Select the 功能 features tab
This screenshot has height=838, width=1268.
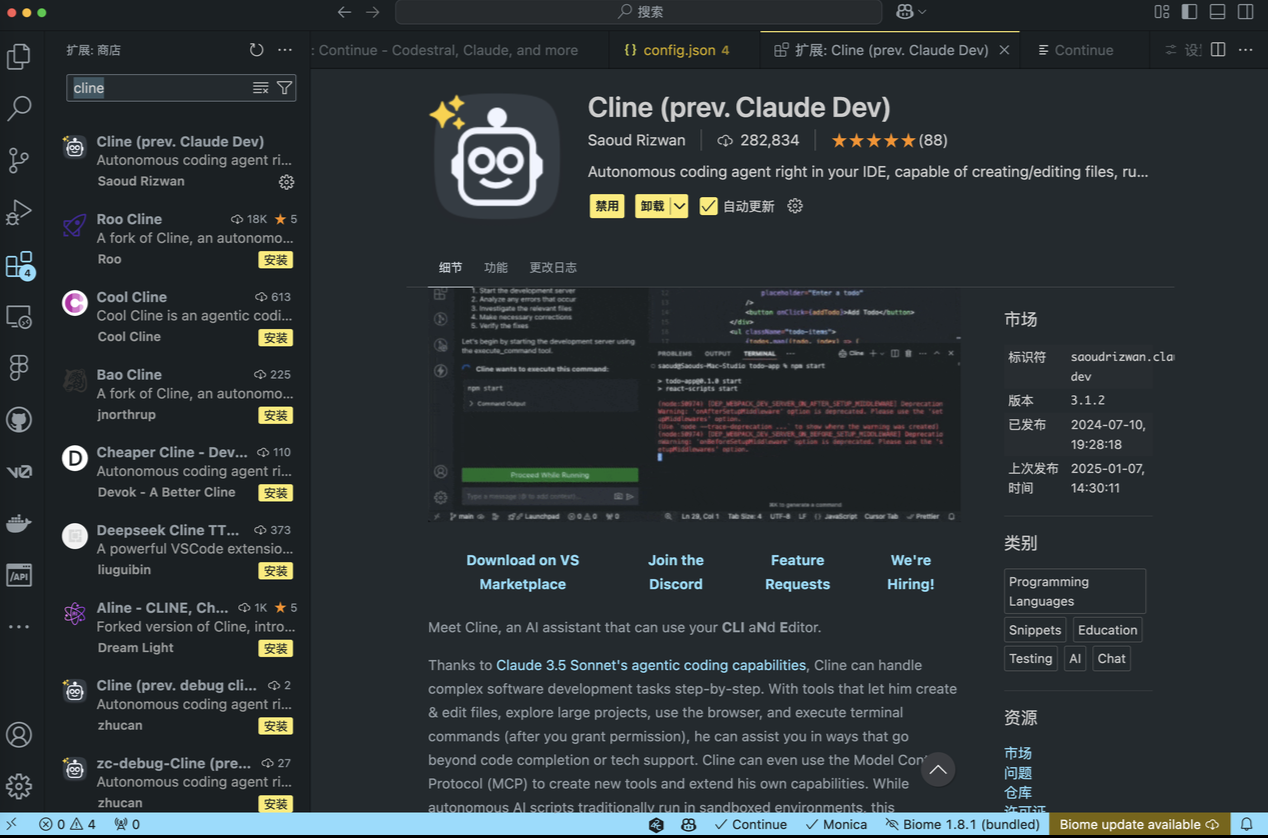pos(496,268)
